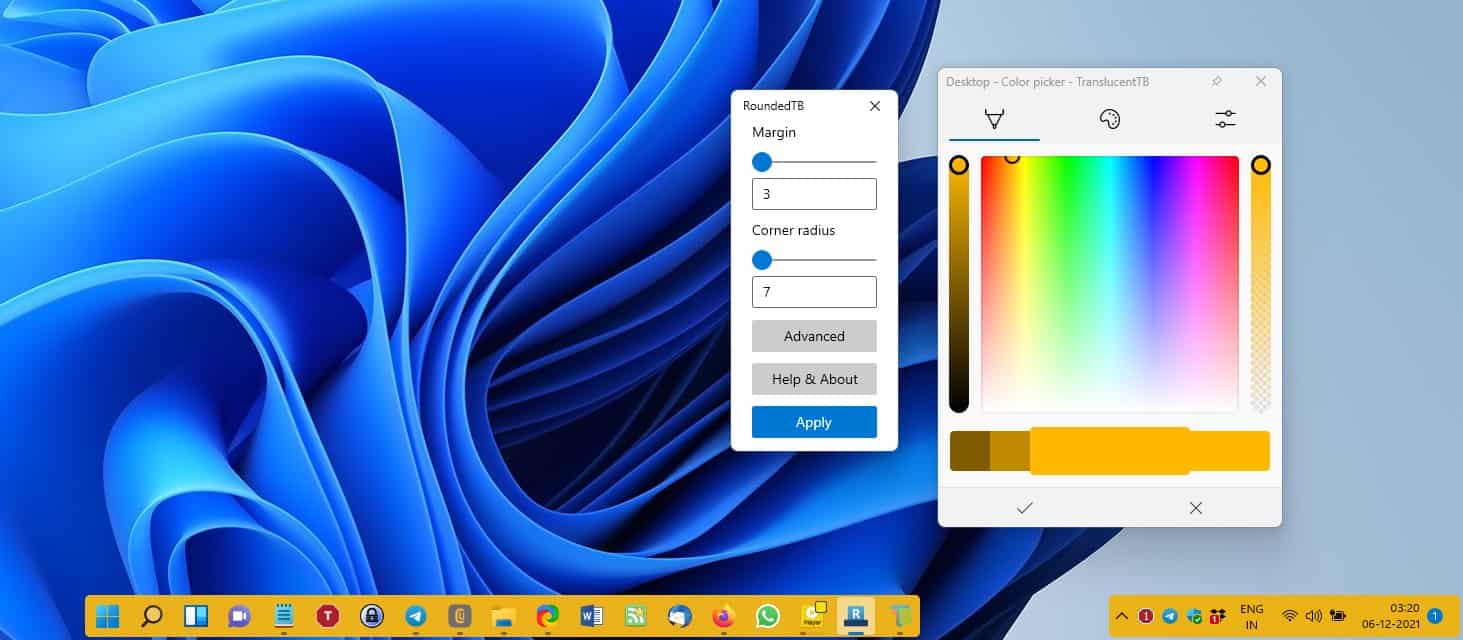Open the Windows Start menu
This screenshot has height=640, width=1463.
108,616
